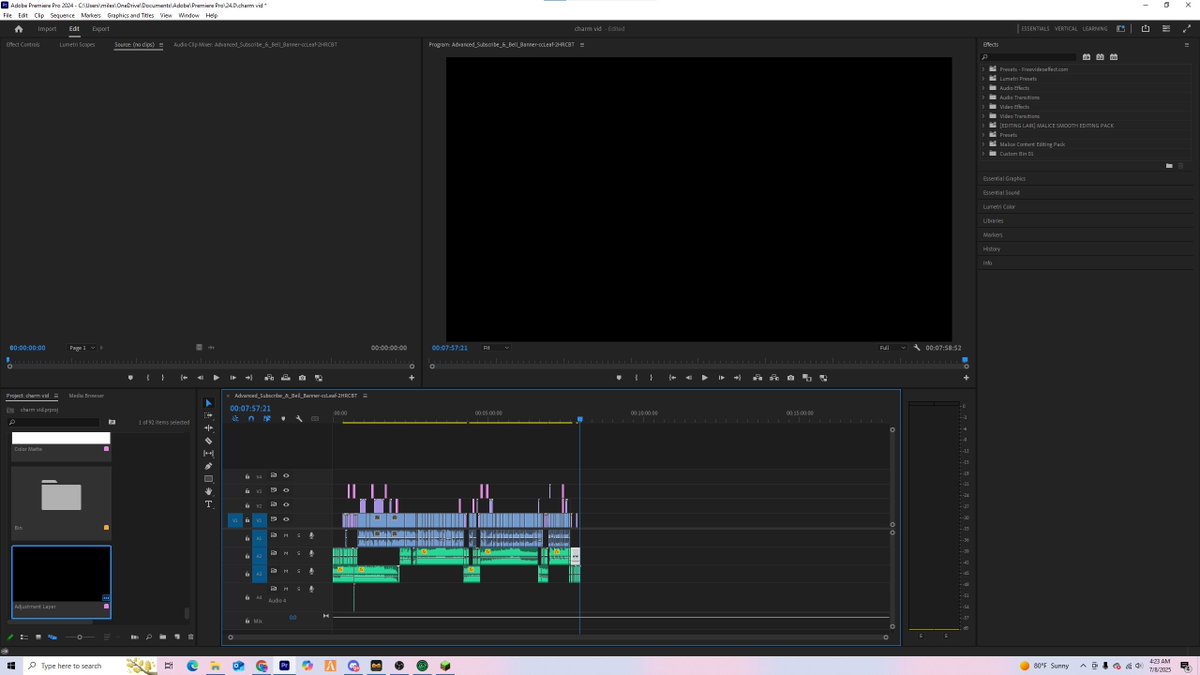The image size is (1200, 675).
Task: Solo the A2 audio track
Action: (298, 554)
